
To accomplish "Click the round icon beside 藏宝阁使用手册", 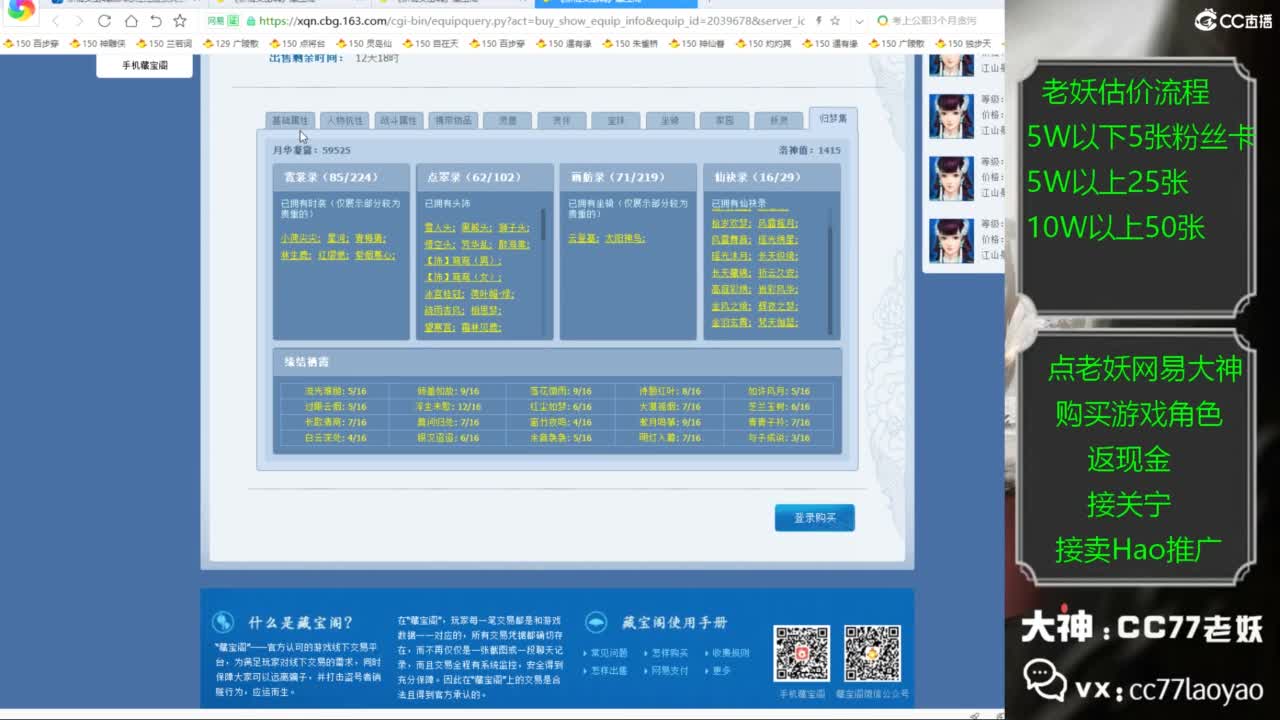I will [596, 622].
